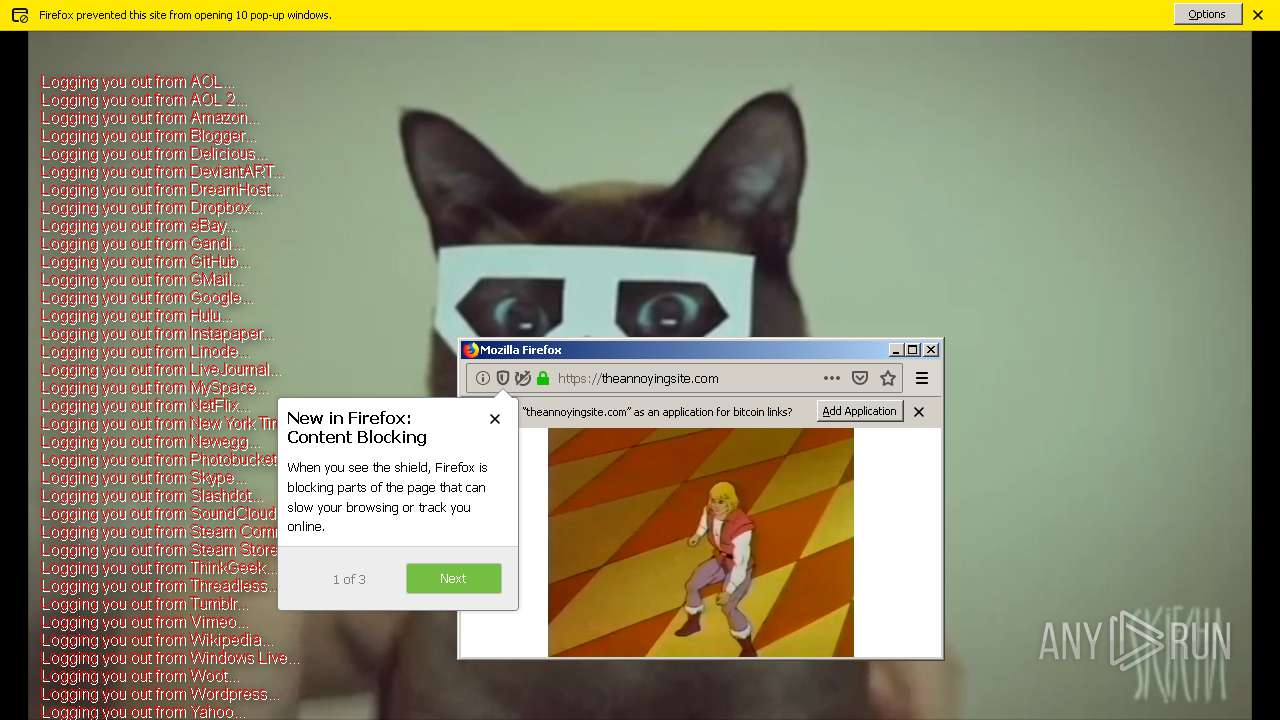Bookmark this page with star icon
This screenshot has width=1280, height=720.
(x=888, y=378)
